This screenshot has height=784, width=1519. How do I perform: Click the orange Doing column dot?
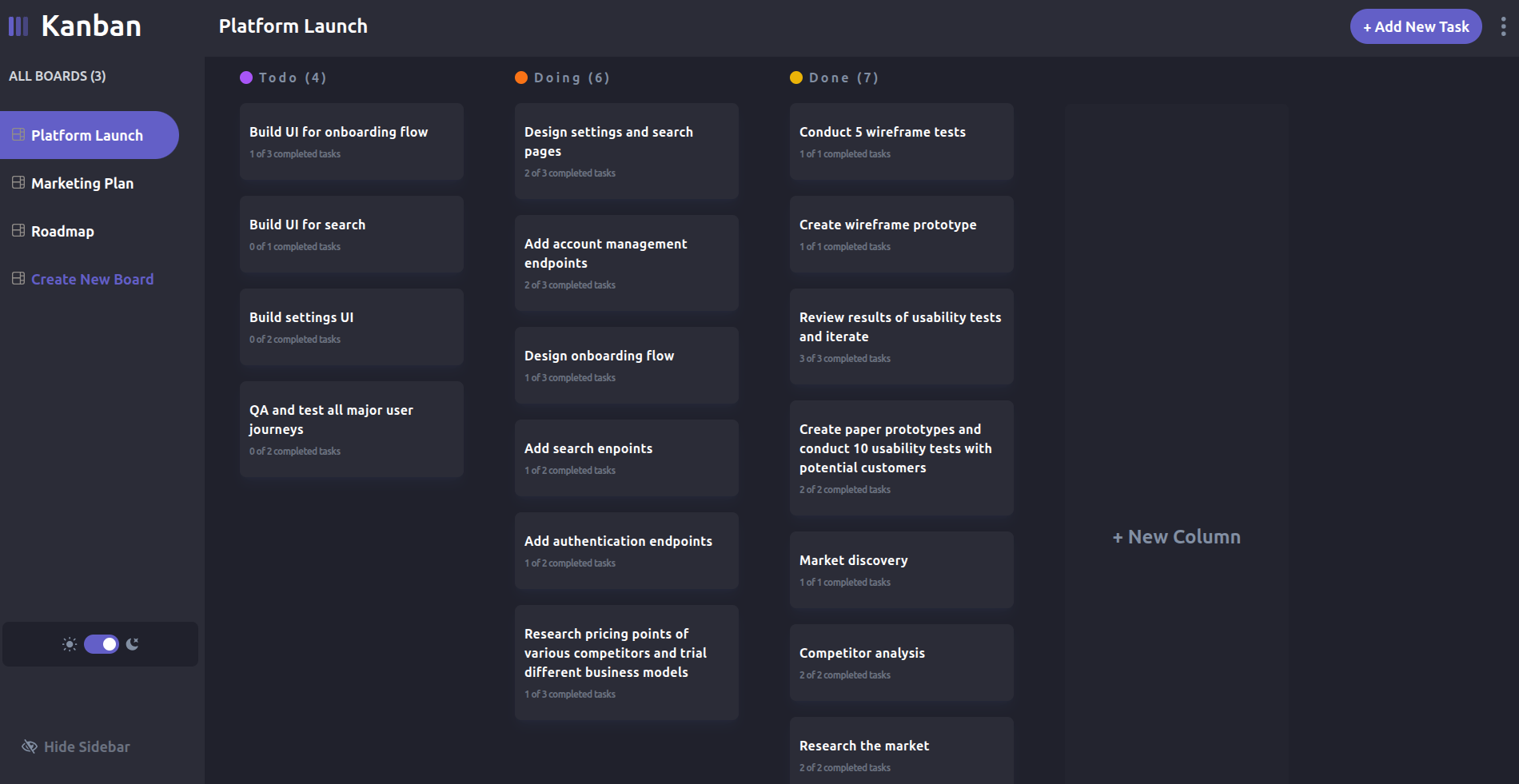tap(521, 78)
